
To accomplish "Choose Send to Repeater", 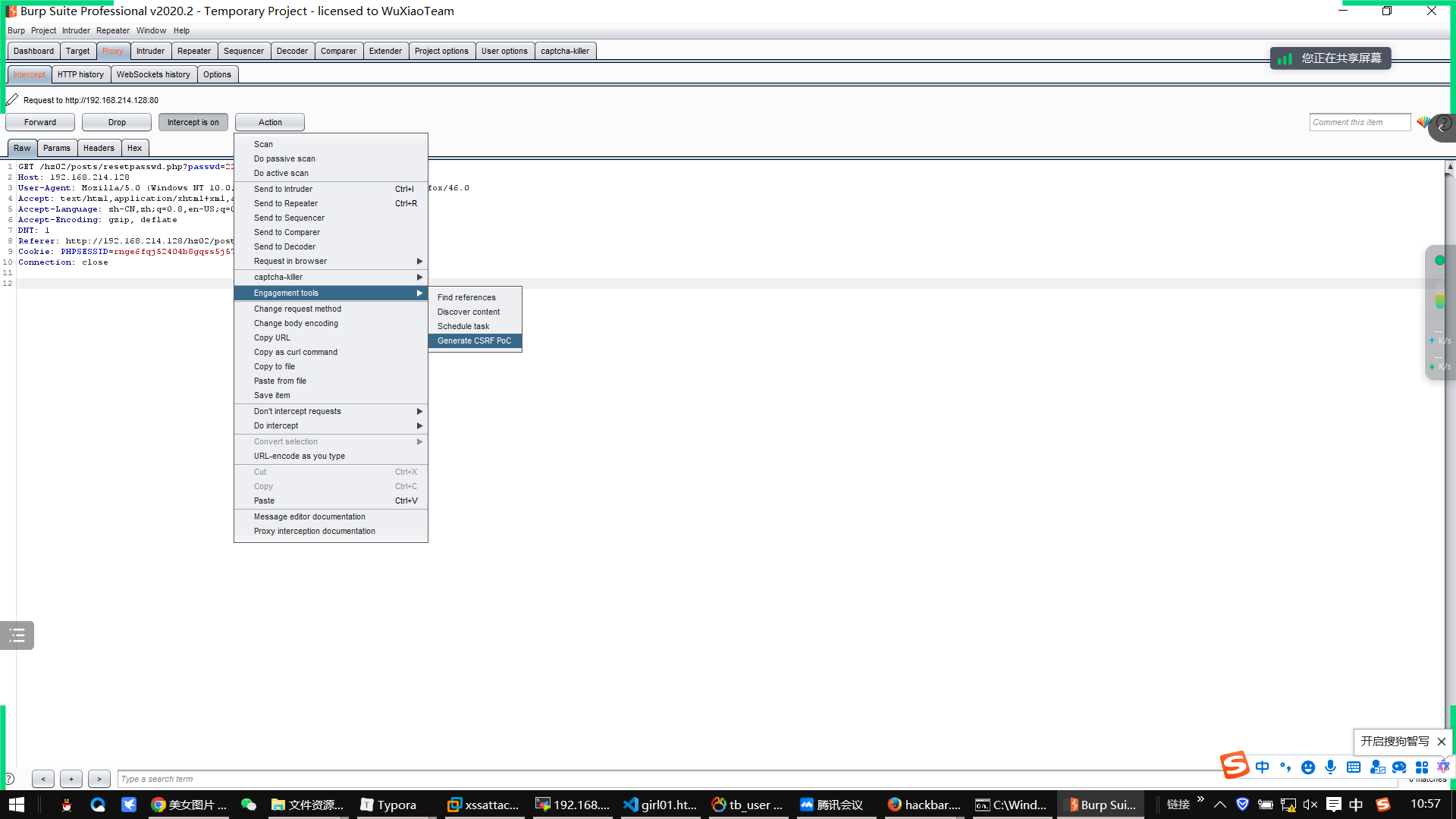I will point(331,203).
